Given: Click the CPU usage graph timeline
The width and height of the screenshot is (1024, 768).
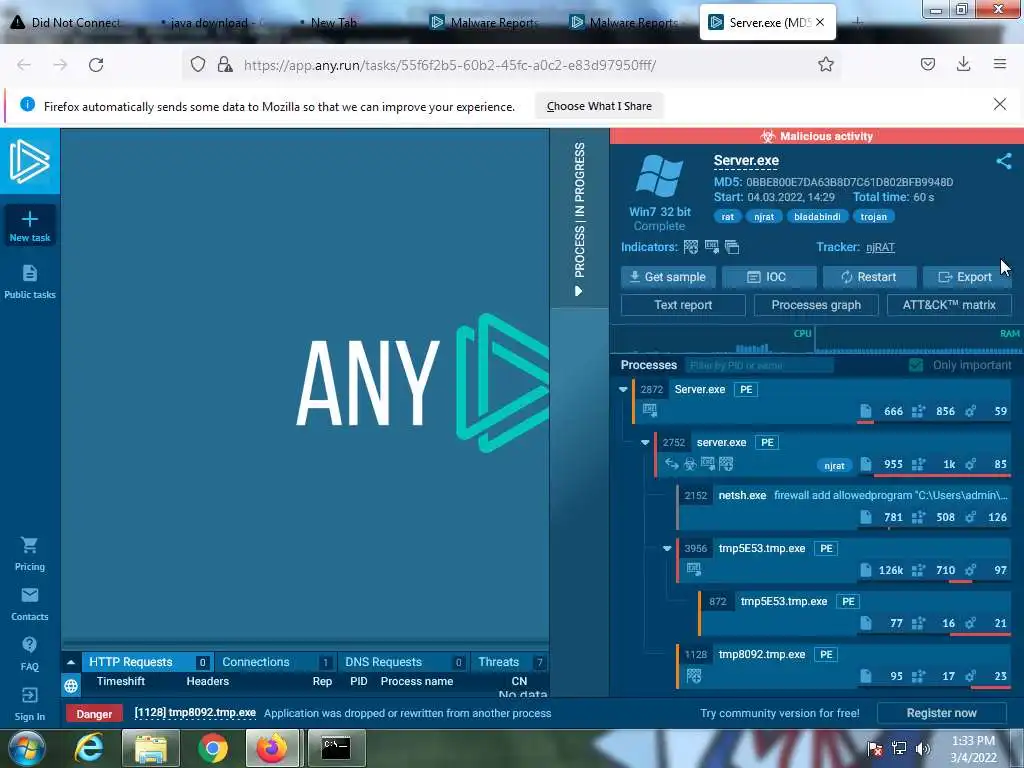Looking at the screenshot, I should 713,340.
